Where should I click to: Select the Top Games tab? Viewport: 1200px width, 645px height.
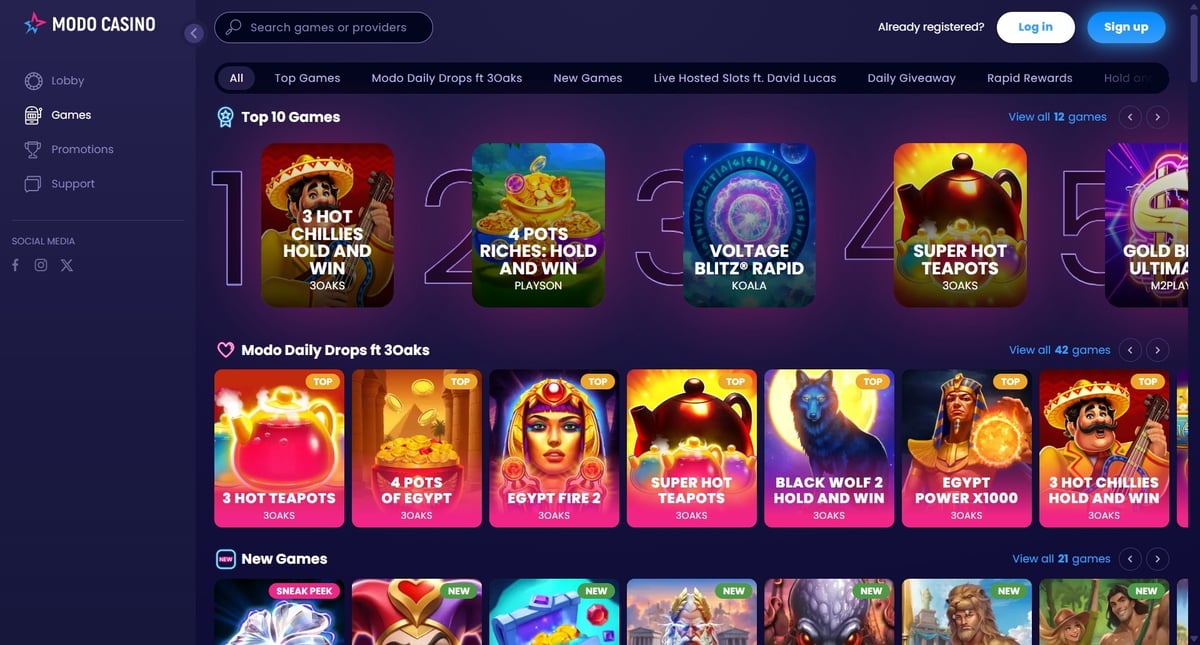(307, 78)
